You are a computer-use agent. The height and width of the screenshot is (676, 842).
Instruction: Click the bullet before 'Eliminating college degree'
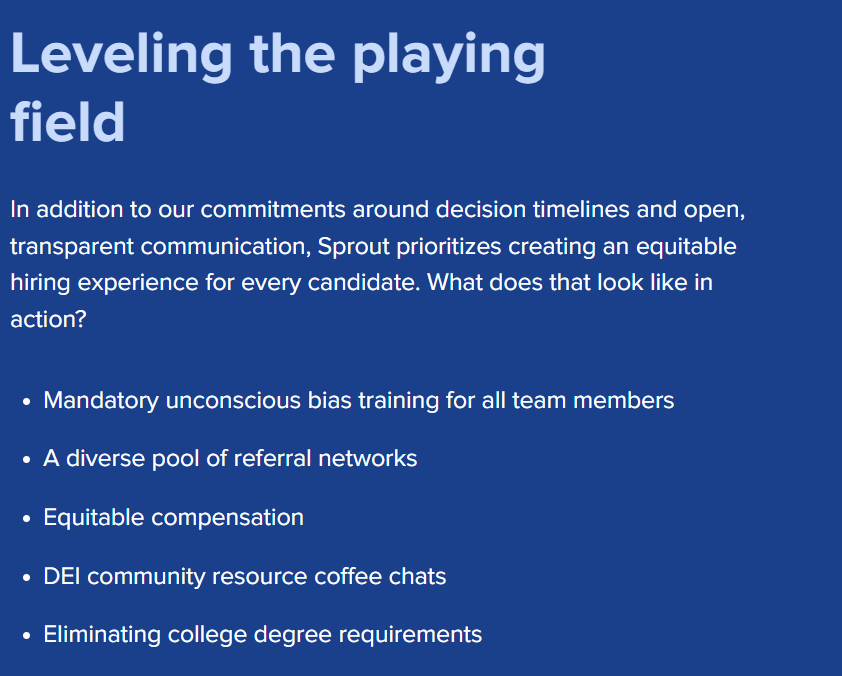[x=27, y=636]
